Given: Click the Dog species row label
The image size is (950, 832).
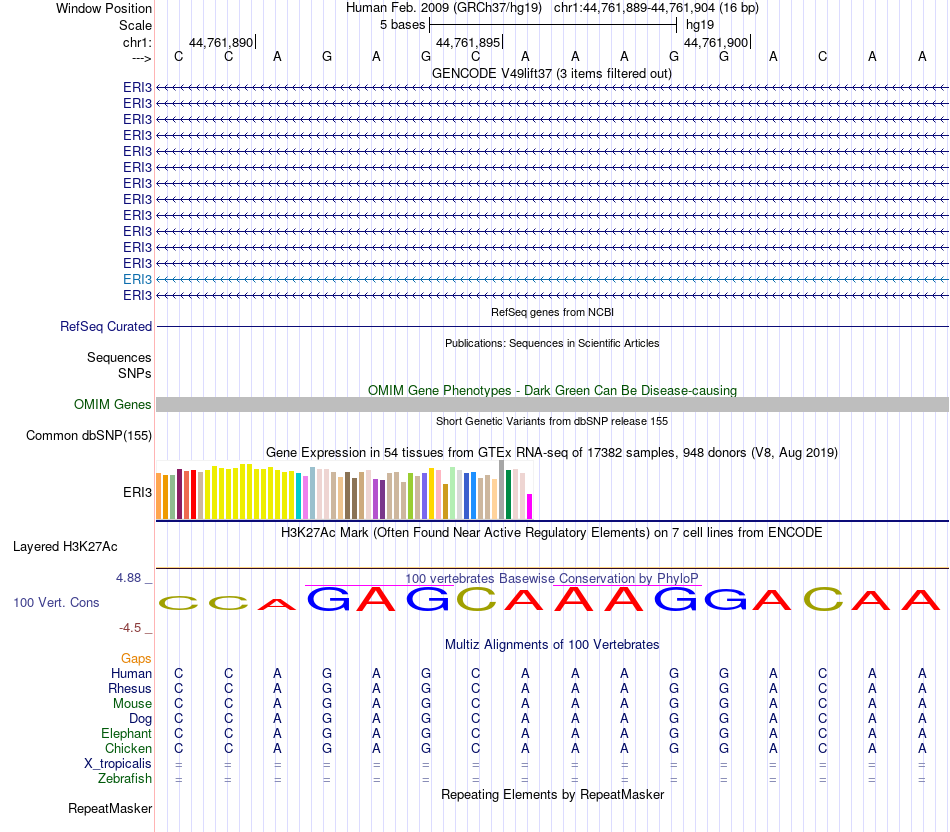Looking at the screenshot, I should [141, 719].
